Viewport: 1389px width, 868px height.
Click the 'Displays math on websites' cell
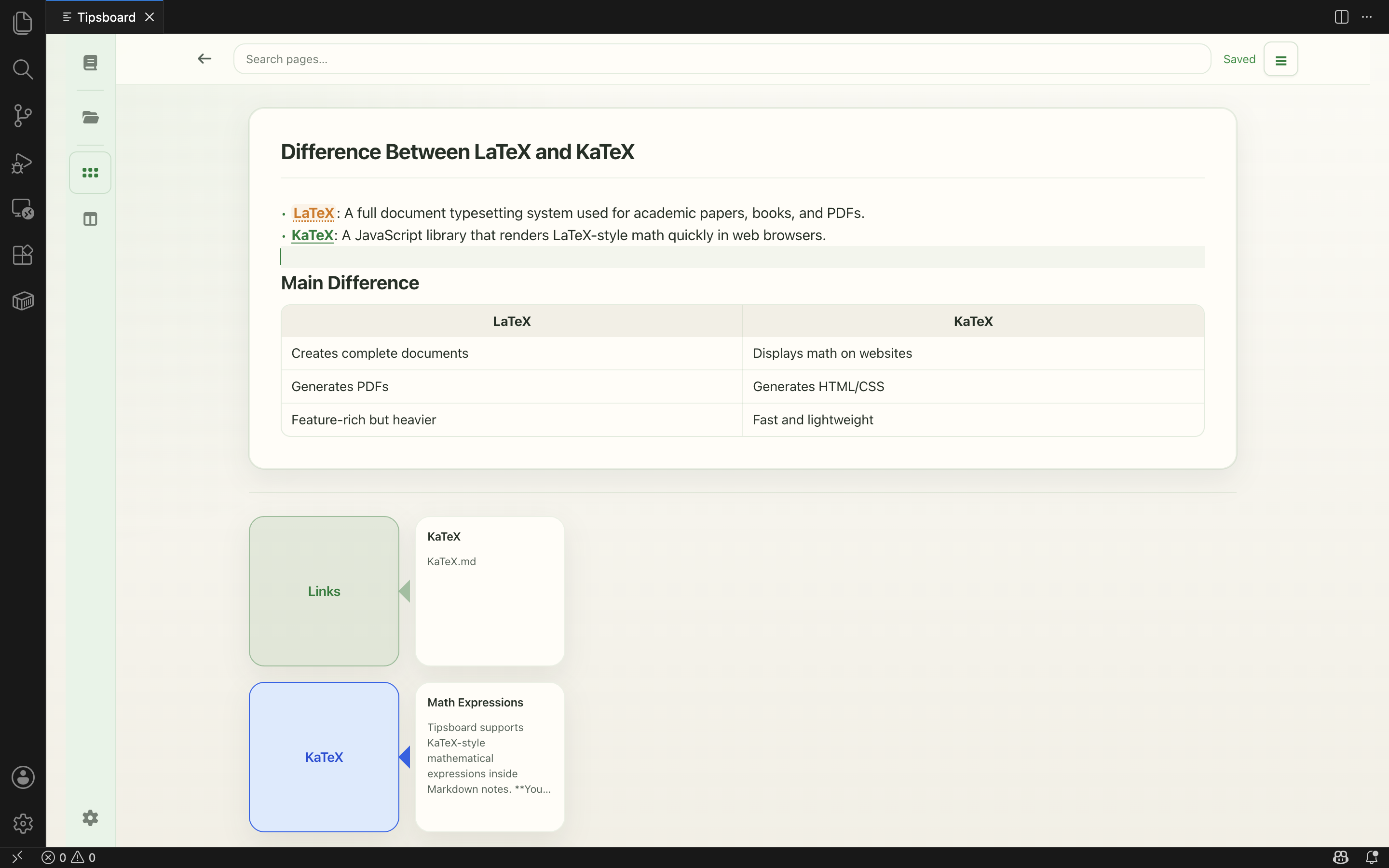[x=973, y=353]
